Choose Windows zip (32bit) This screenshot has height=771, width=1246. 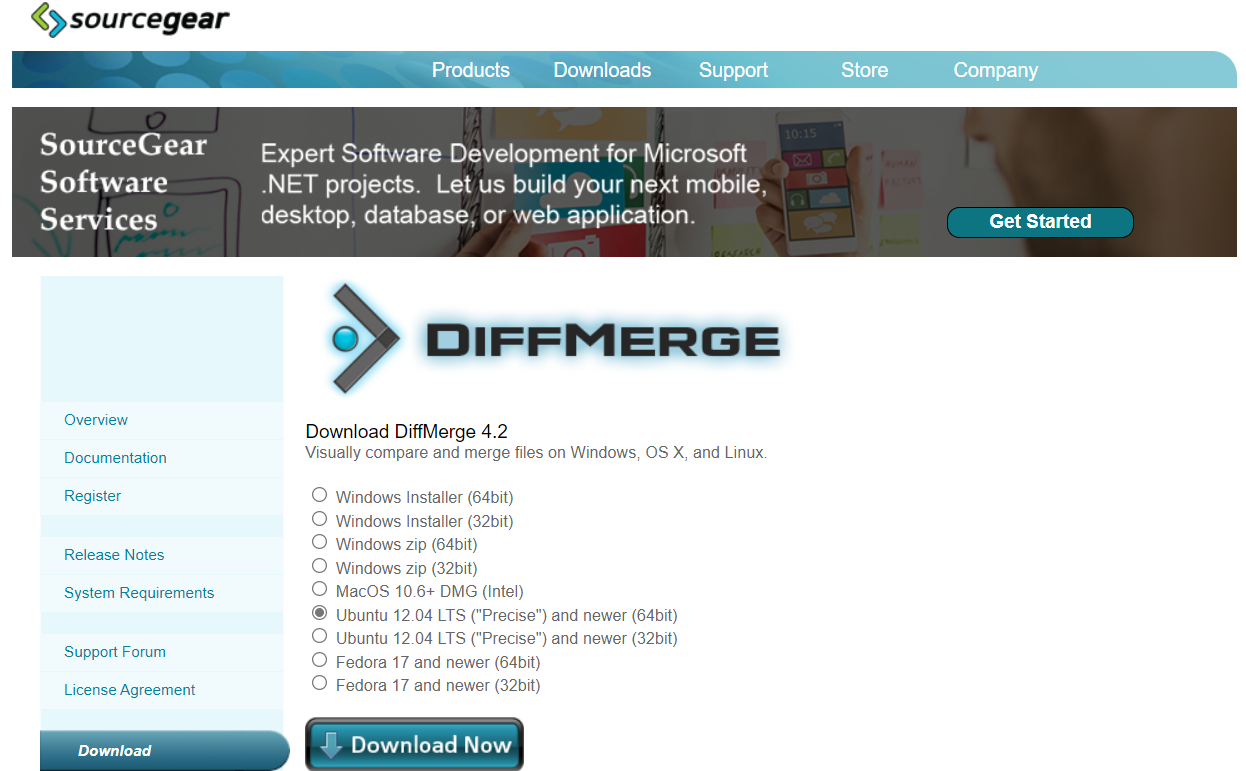(x=319, y=565)
